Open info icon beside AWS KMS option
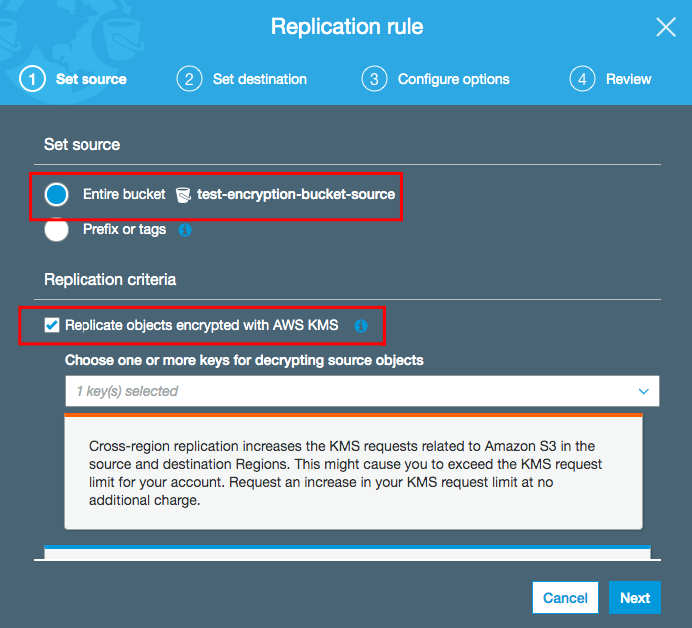Screen dimensions: 692x628 pos(361,326)
